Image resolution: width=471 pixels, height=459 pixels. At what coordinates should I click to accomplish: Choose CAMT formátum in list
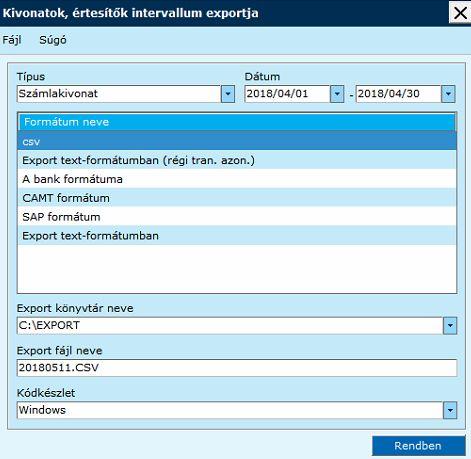coord(237,198)
